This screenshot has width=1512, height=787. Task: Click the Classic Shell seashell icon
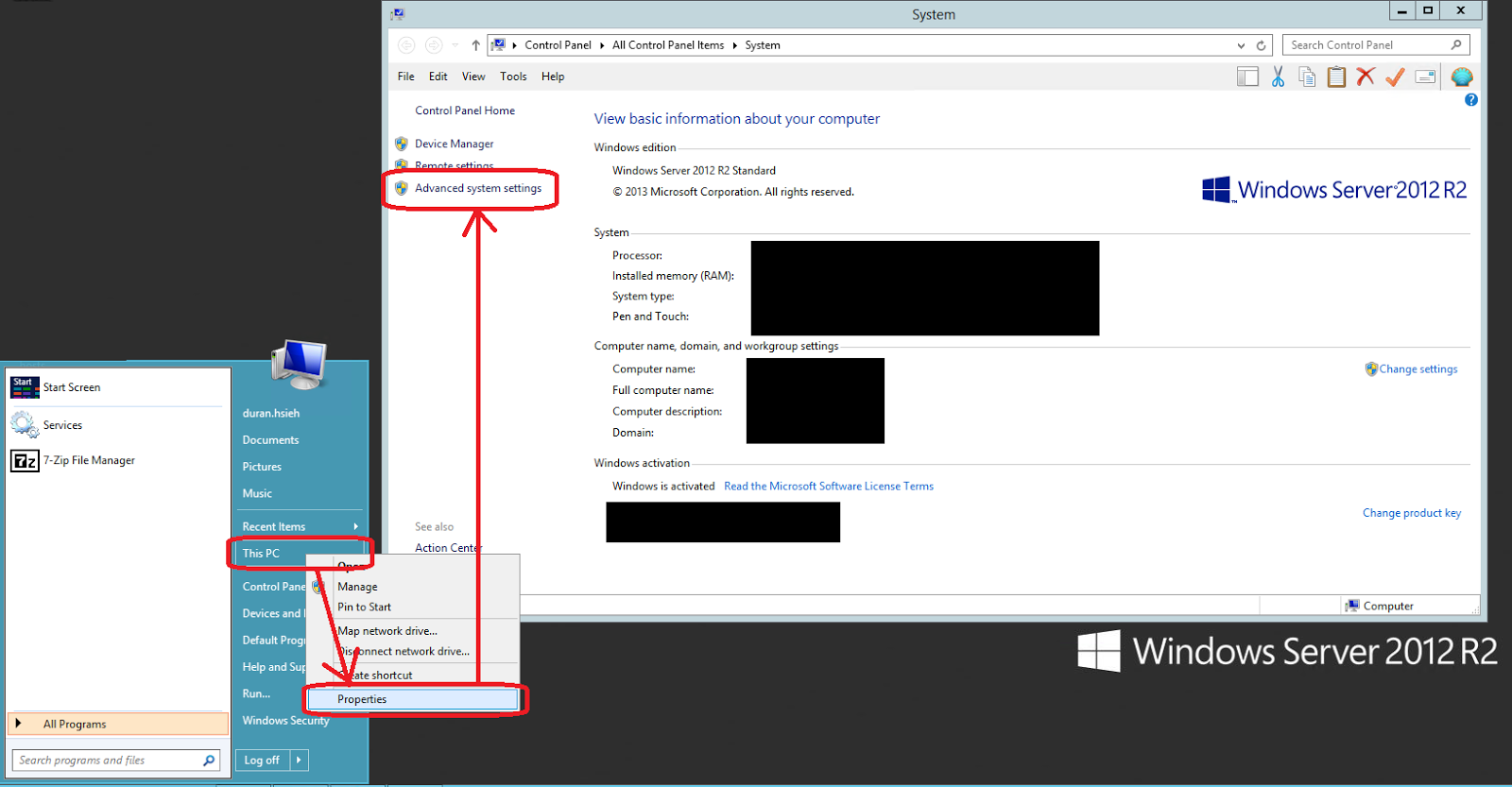click(x=1462, y=77)
